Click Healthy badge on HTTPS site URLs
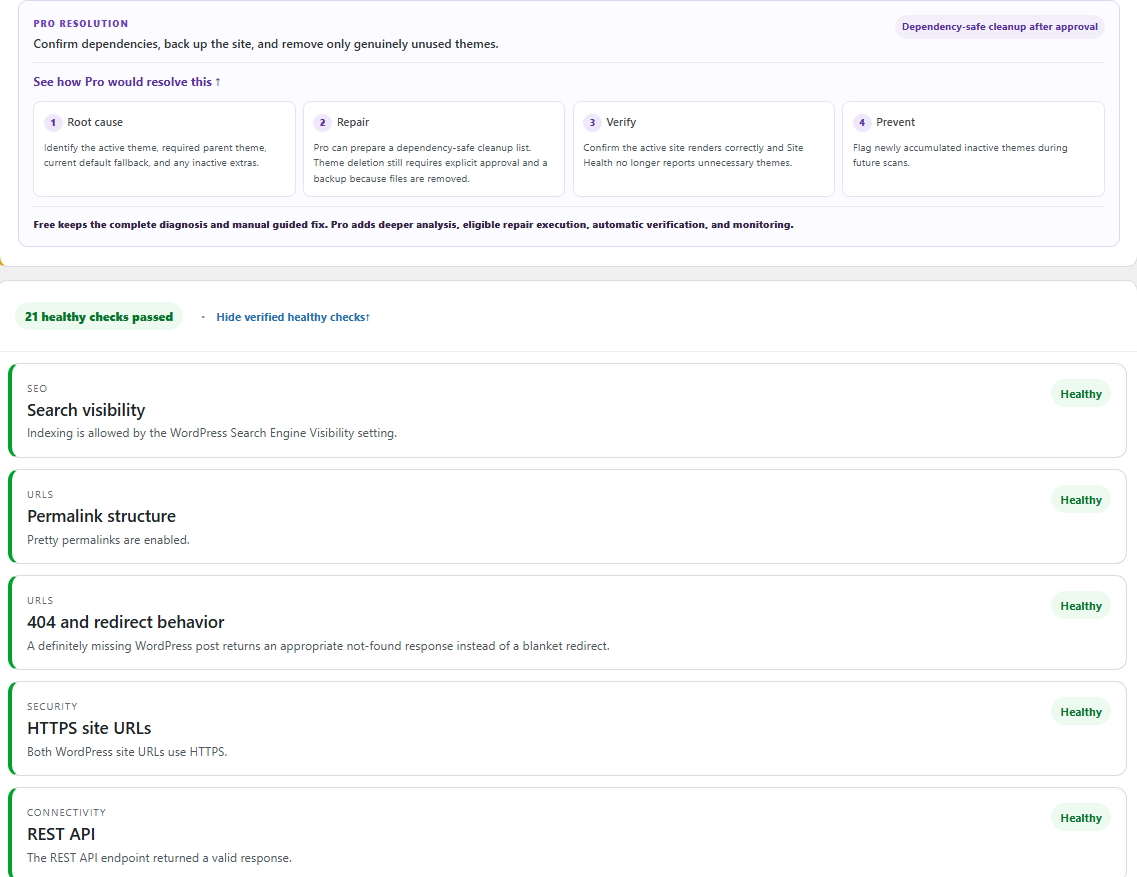This screenshot has width=1137, height=877. pos(1080,712)
